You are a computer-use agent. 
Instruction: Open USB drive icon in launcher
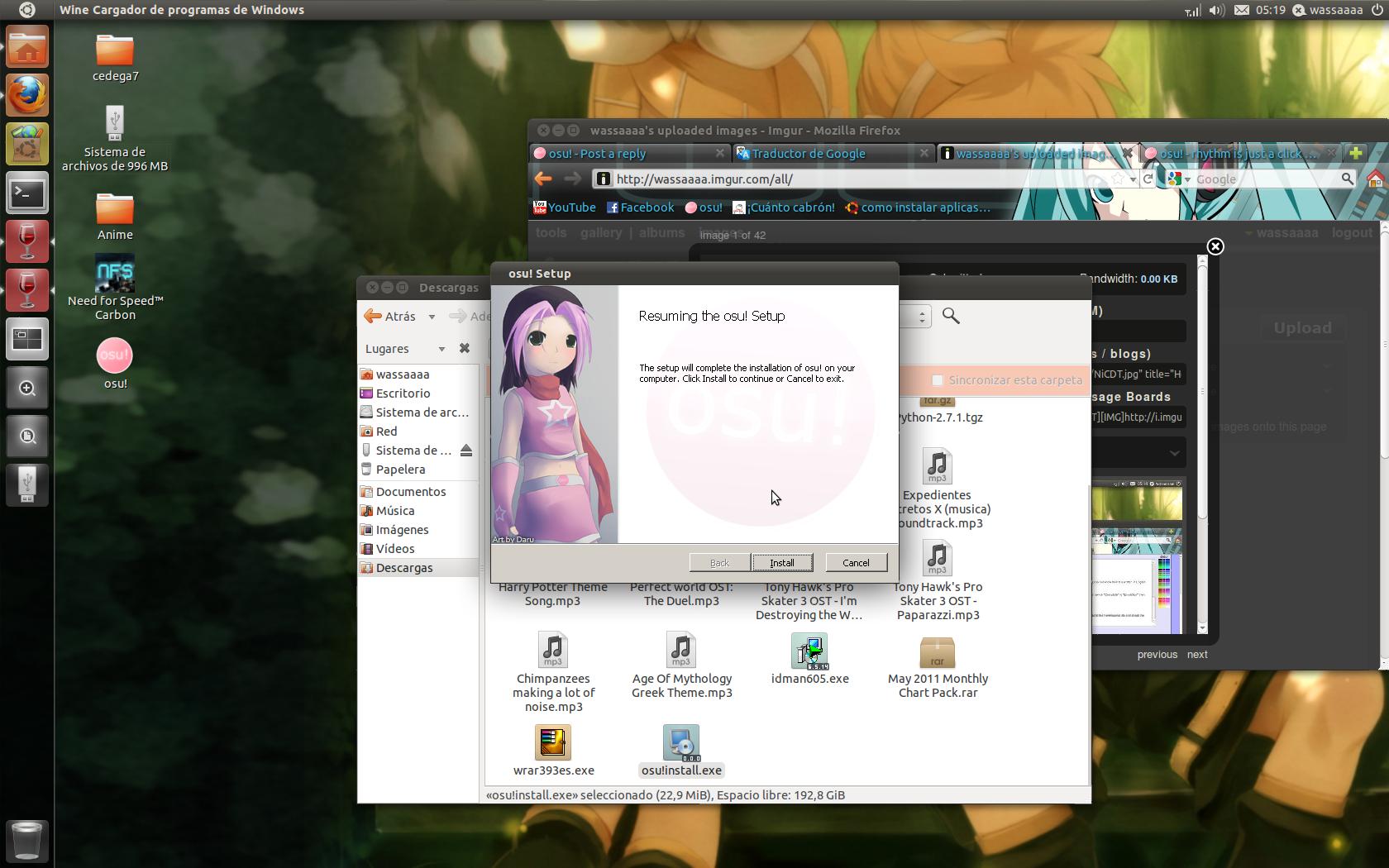(x=27, y=485)
